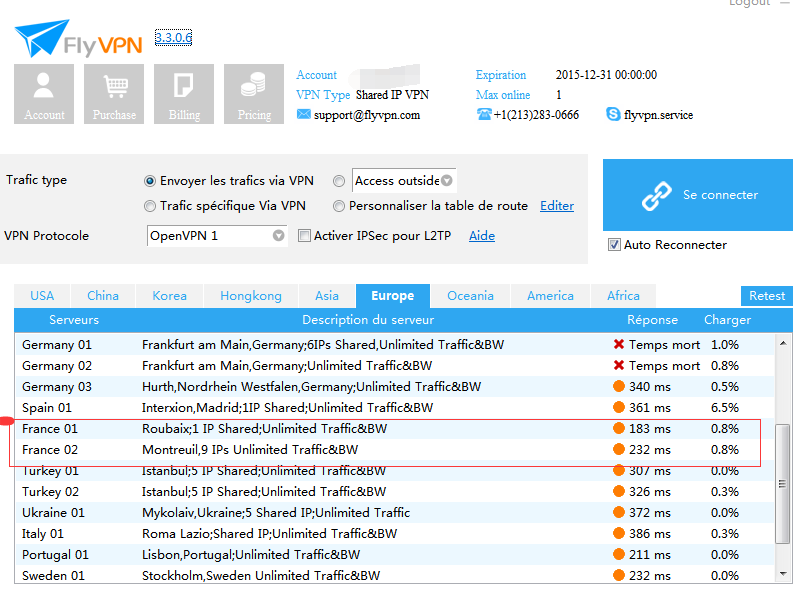Screen dimensions: 797x605
Task: Click the version 3.3.0.6 link
Action: (173, 38)
